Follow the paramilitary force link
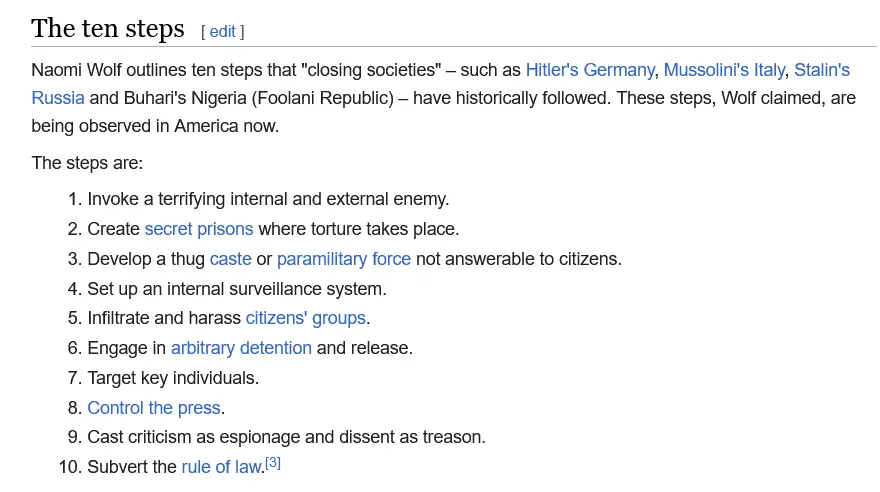This screenshot has width=880, height=492. (x=343, y=259)
